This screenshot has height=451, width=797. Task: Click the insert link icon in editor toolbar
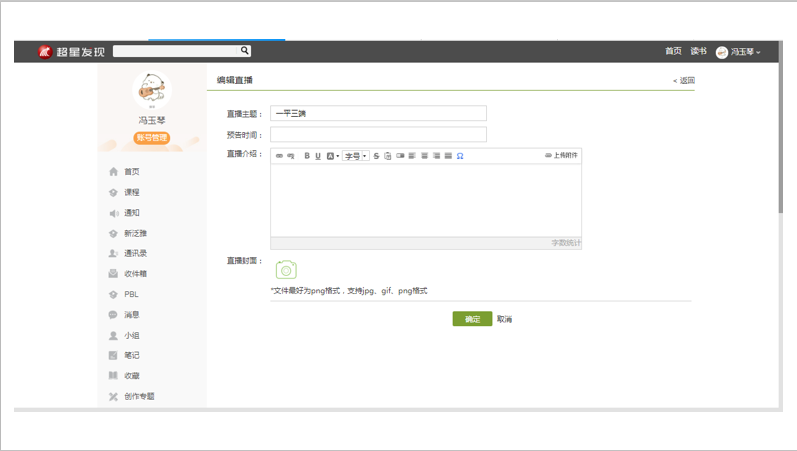pos(279,156)
